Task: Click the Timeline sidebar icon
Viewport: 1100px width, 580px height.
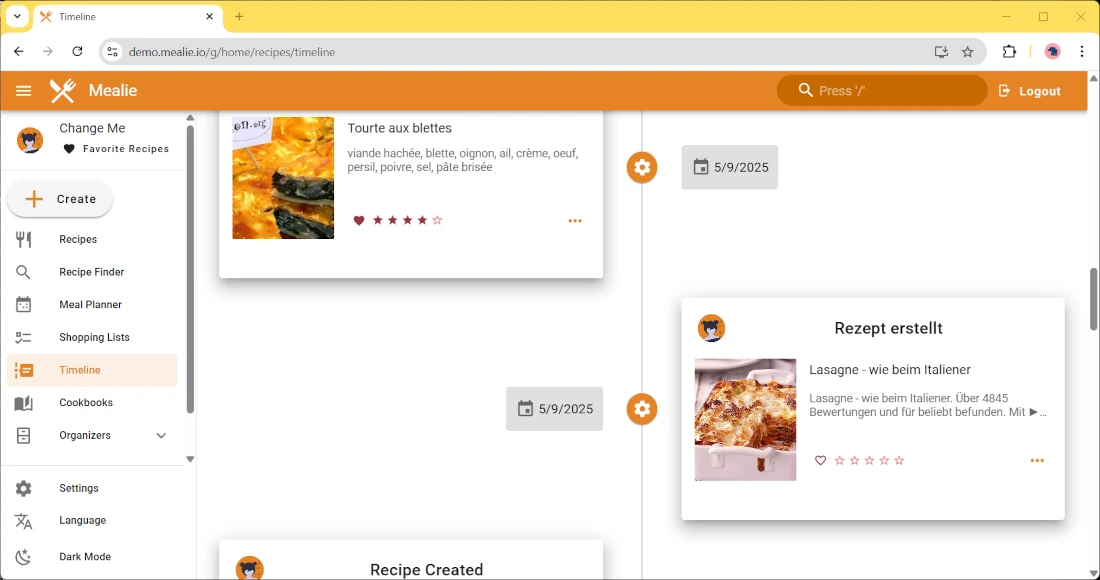Action: click(x=23, y=370)
